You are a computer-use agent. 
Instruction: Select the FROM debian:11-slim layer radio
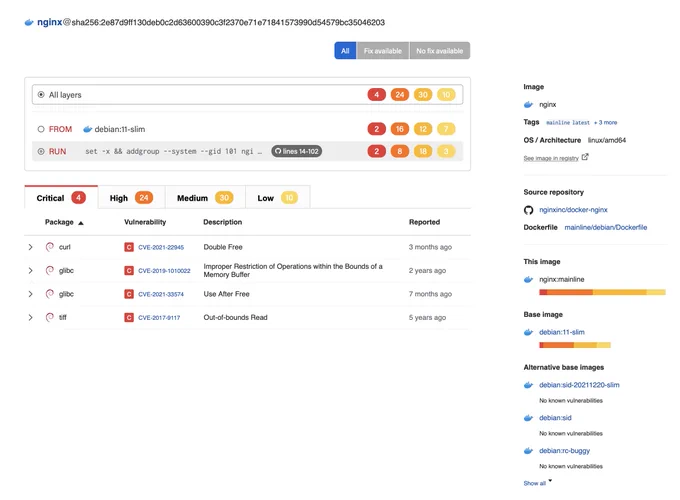41,129
